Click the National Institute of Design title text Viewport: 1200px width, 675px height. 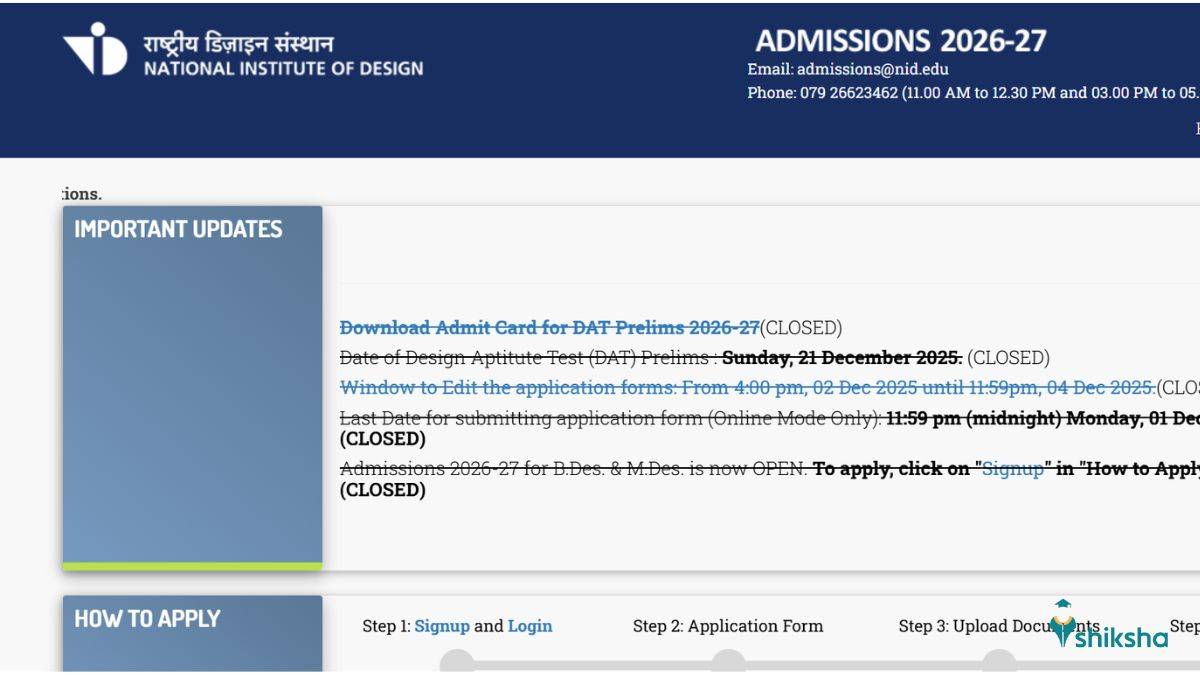click(283, 69)
